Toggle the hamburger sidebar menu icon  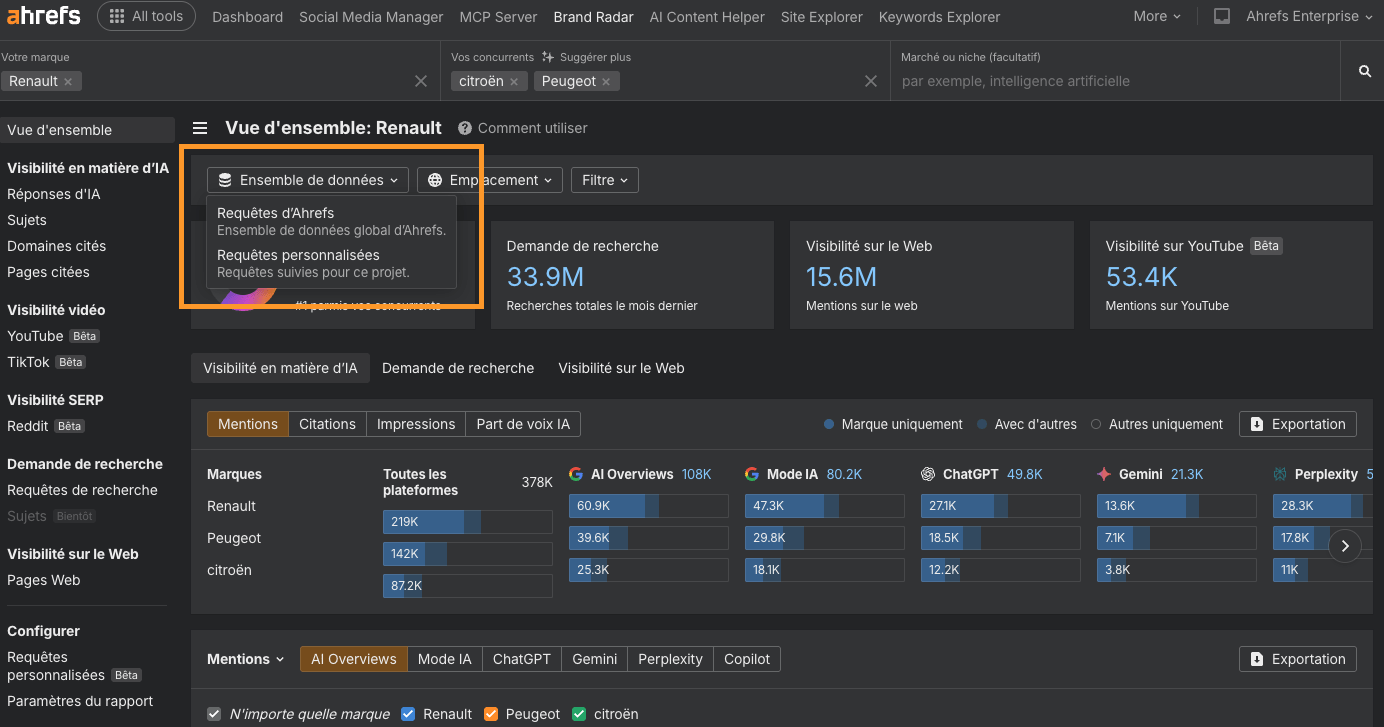tap(200, 128)
